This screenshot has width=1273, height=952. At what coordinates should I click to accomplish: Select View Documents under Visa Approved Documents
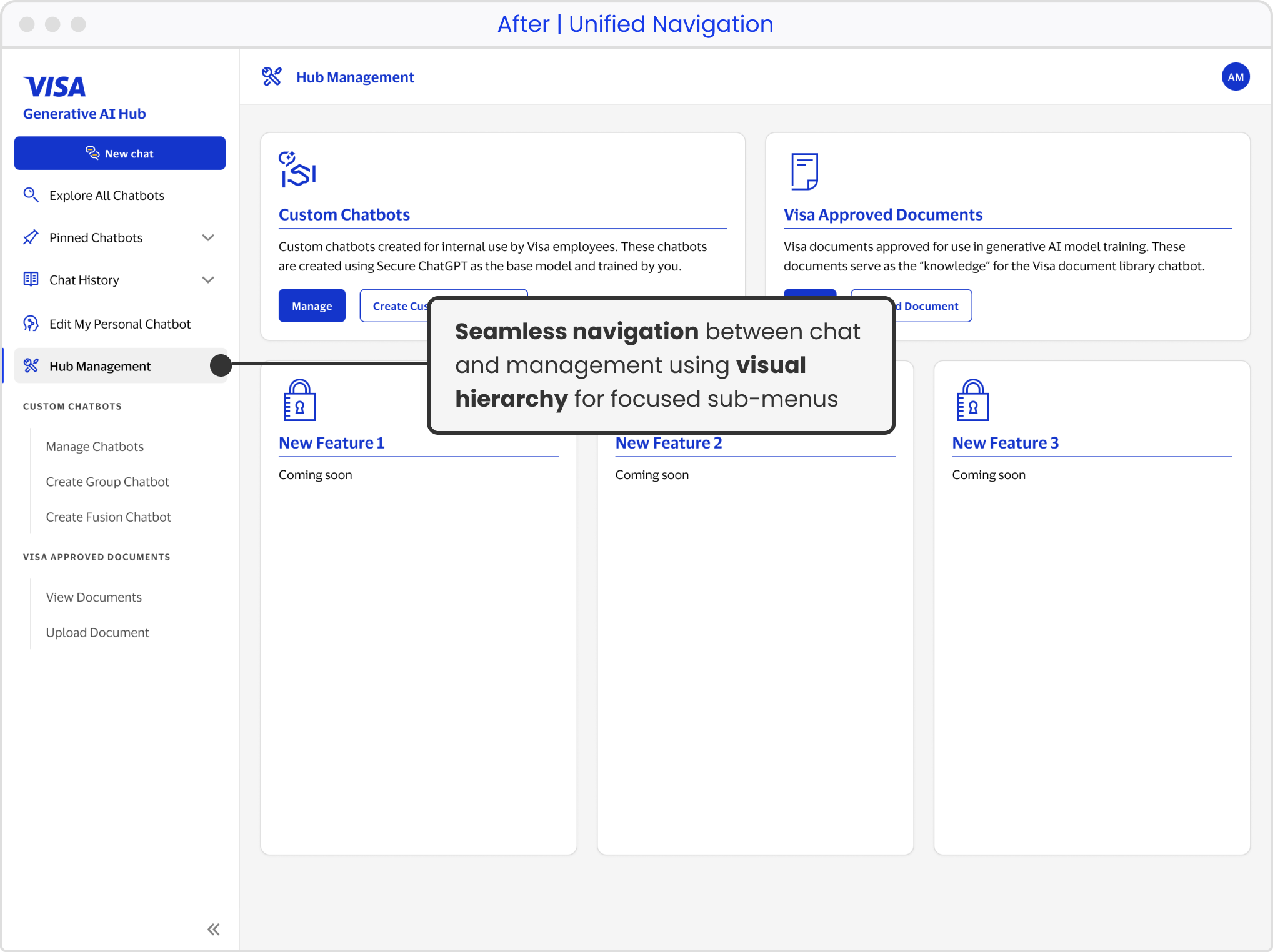[x=94, y=597]
